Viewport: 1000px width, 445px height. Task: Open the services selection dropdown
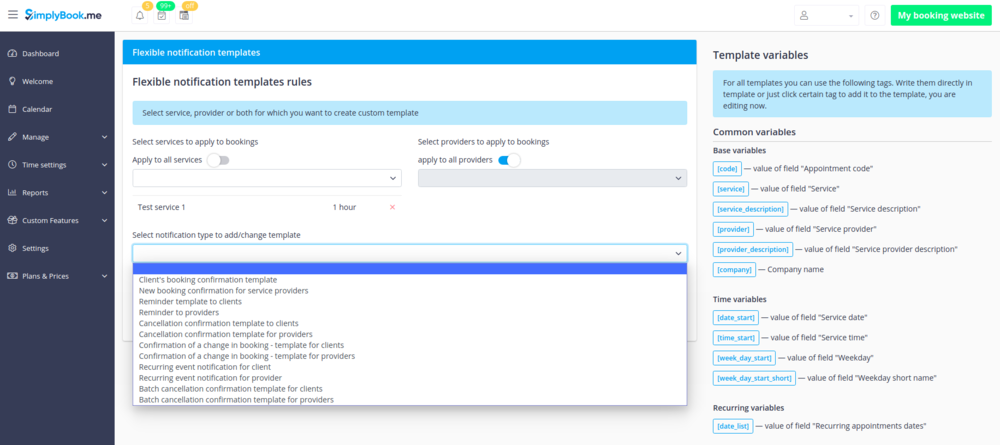(266, 178)
